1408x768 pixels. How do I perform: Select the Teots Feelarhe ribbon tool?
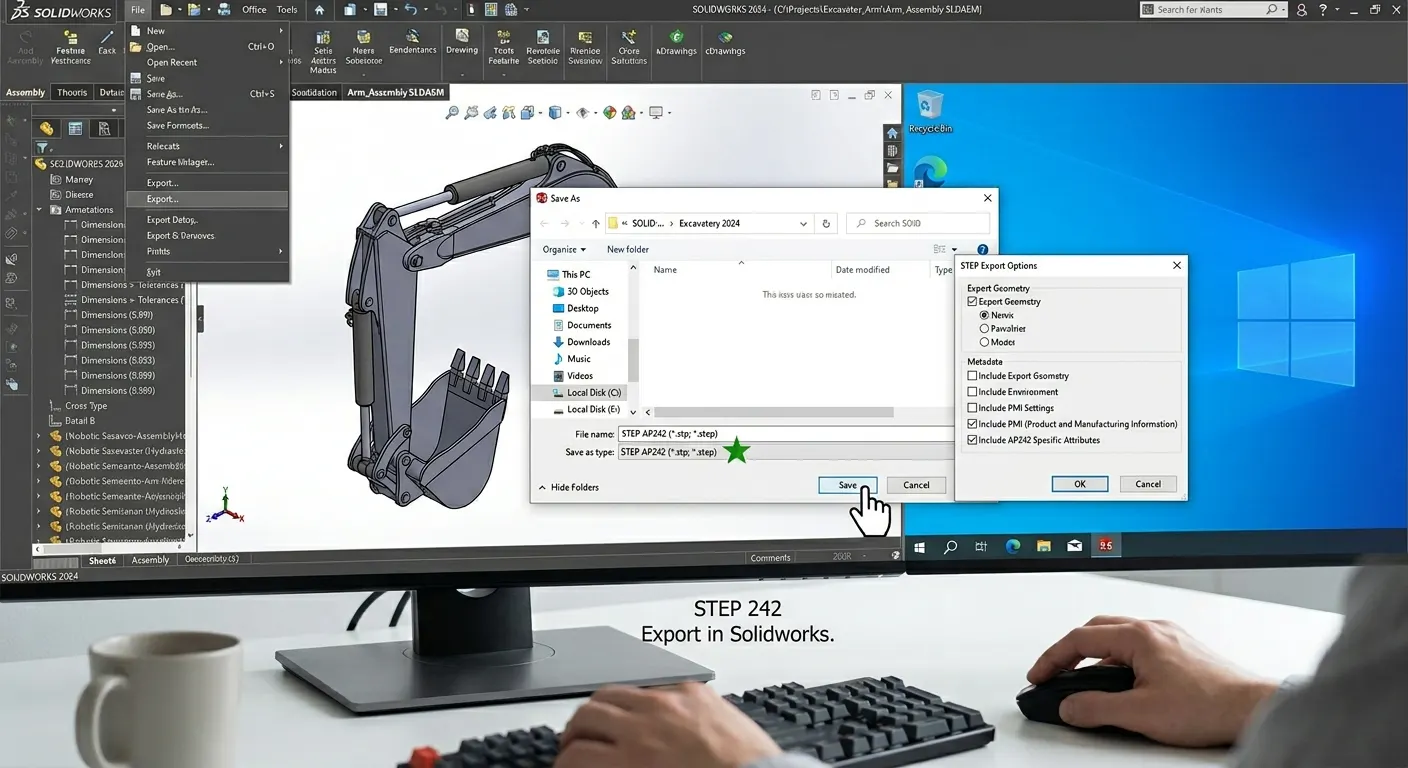coord(504,47)
